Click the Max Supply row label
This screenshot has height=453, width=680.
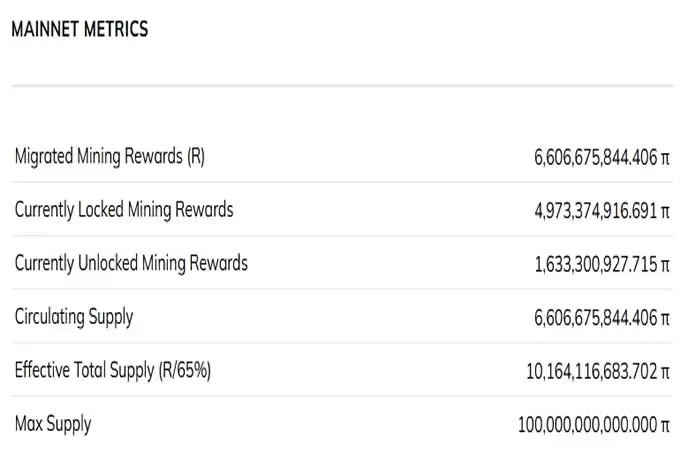click(53, 424)
